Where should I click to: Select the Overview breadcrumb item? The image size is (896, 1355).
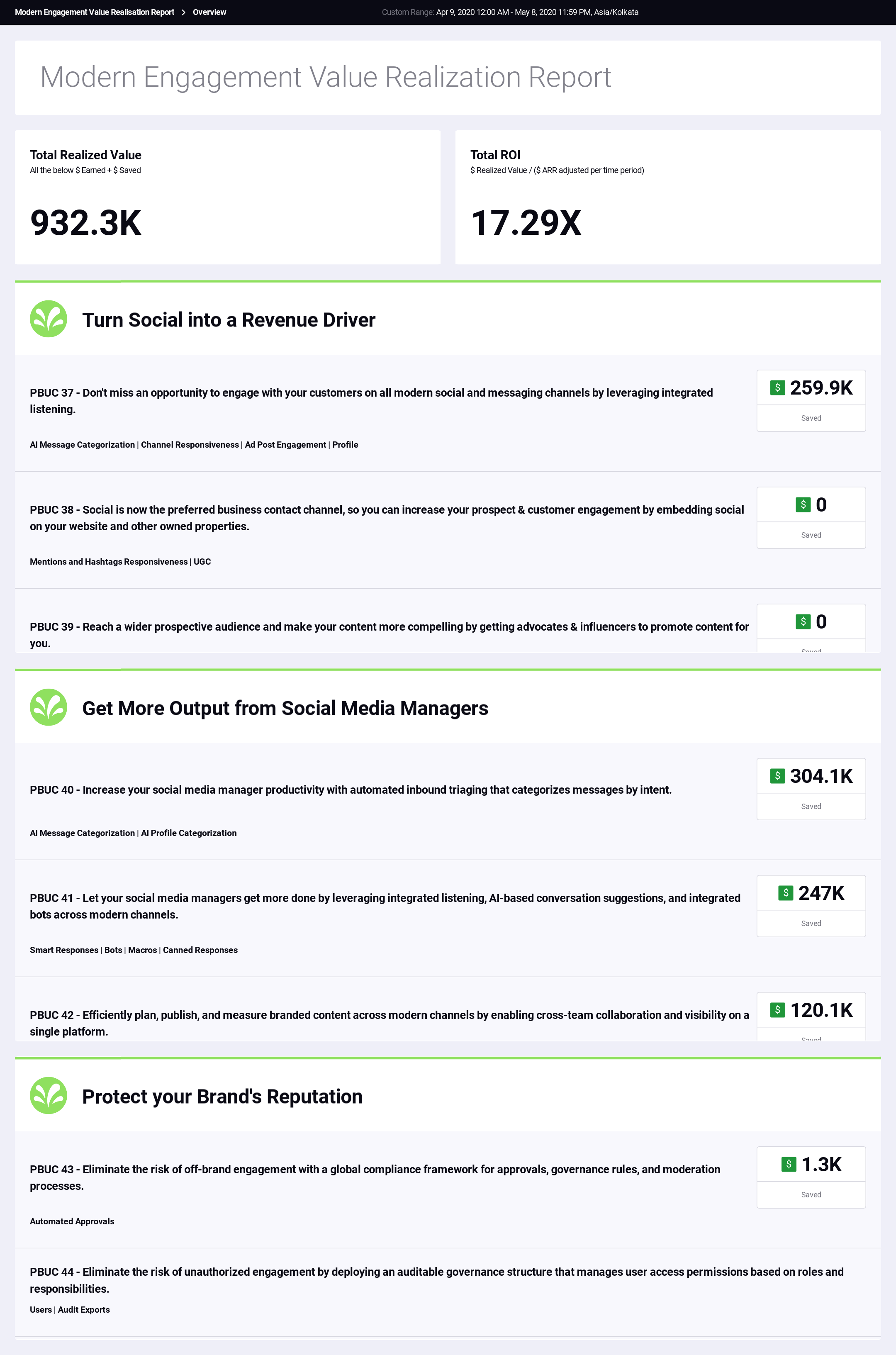click(x=209, y=12)
